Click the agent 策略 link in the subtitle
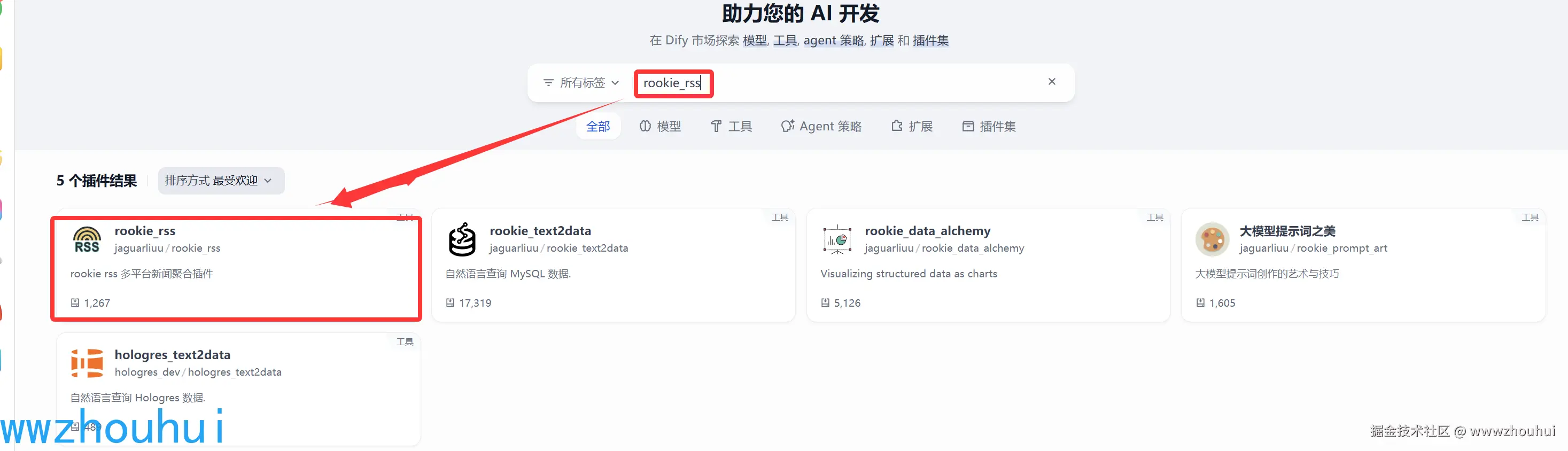This screenshot has height=451, width=1568. pos(833,40)
